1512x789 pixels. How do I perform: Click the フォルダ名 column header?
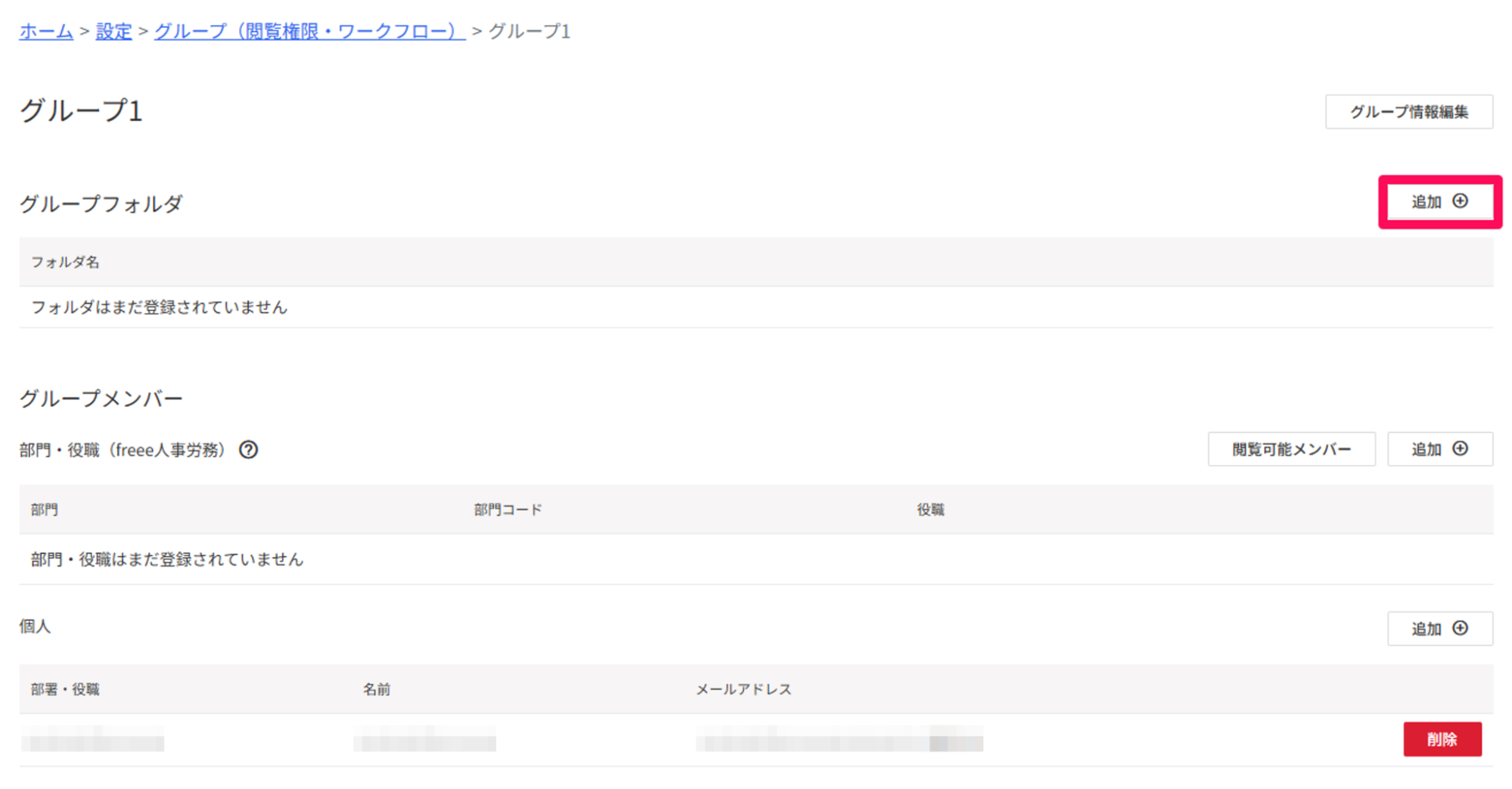65,262
